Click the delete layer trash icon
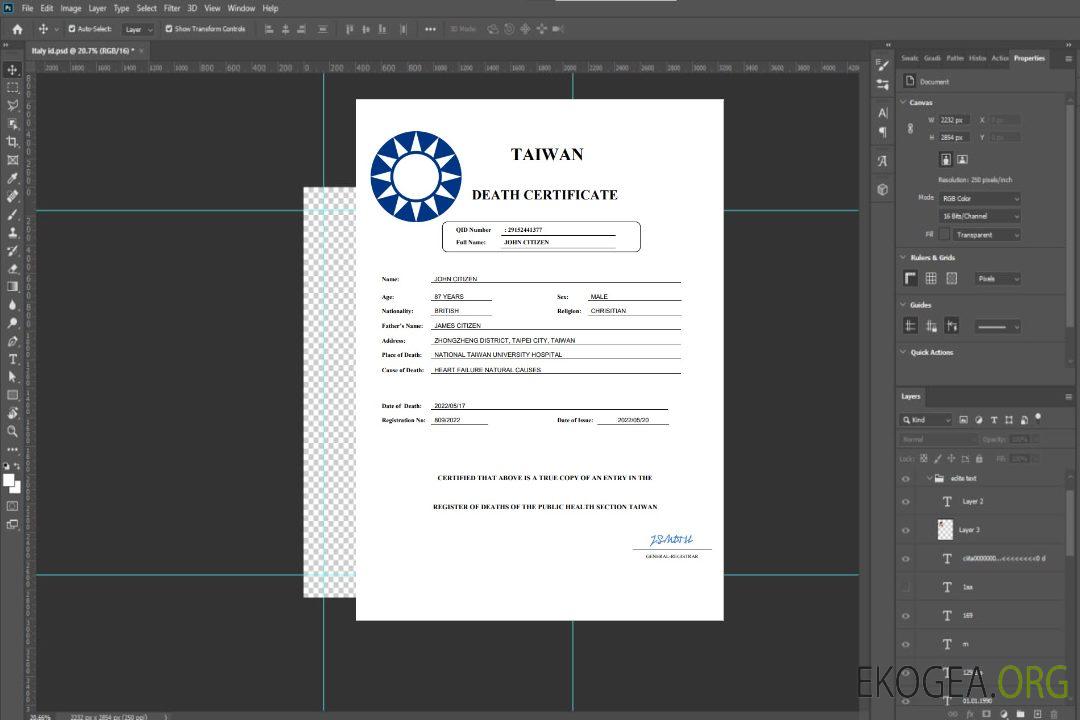 click(1054, 714)
